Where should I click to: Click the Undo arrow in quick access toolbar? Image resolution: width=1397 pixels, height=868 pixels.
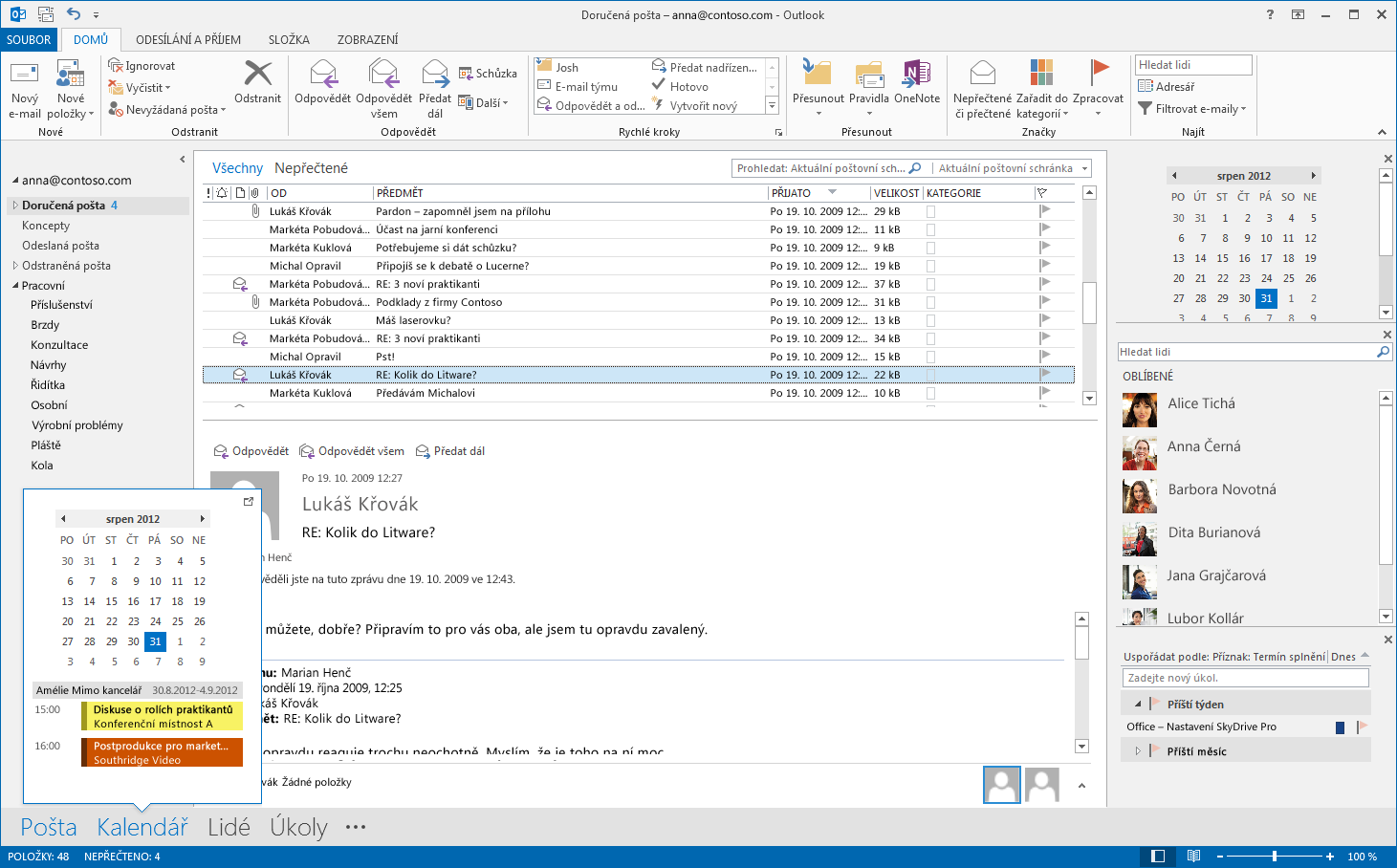(x=74, y=14)
